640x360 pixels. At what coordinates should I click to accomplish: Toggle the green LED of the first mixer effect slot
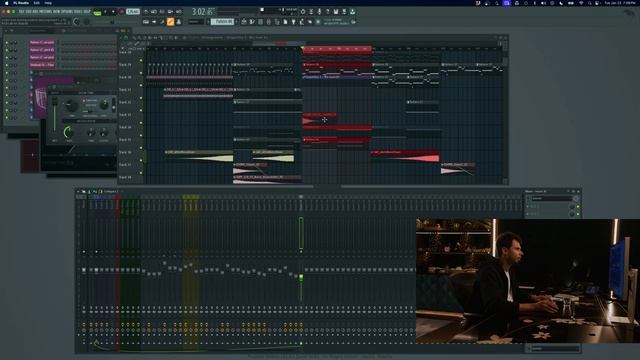click(x=578, y=207)
